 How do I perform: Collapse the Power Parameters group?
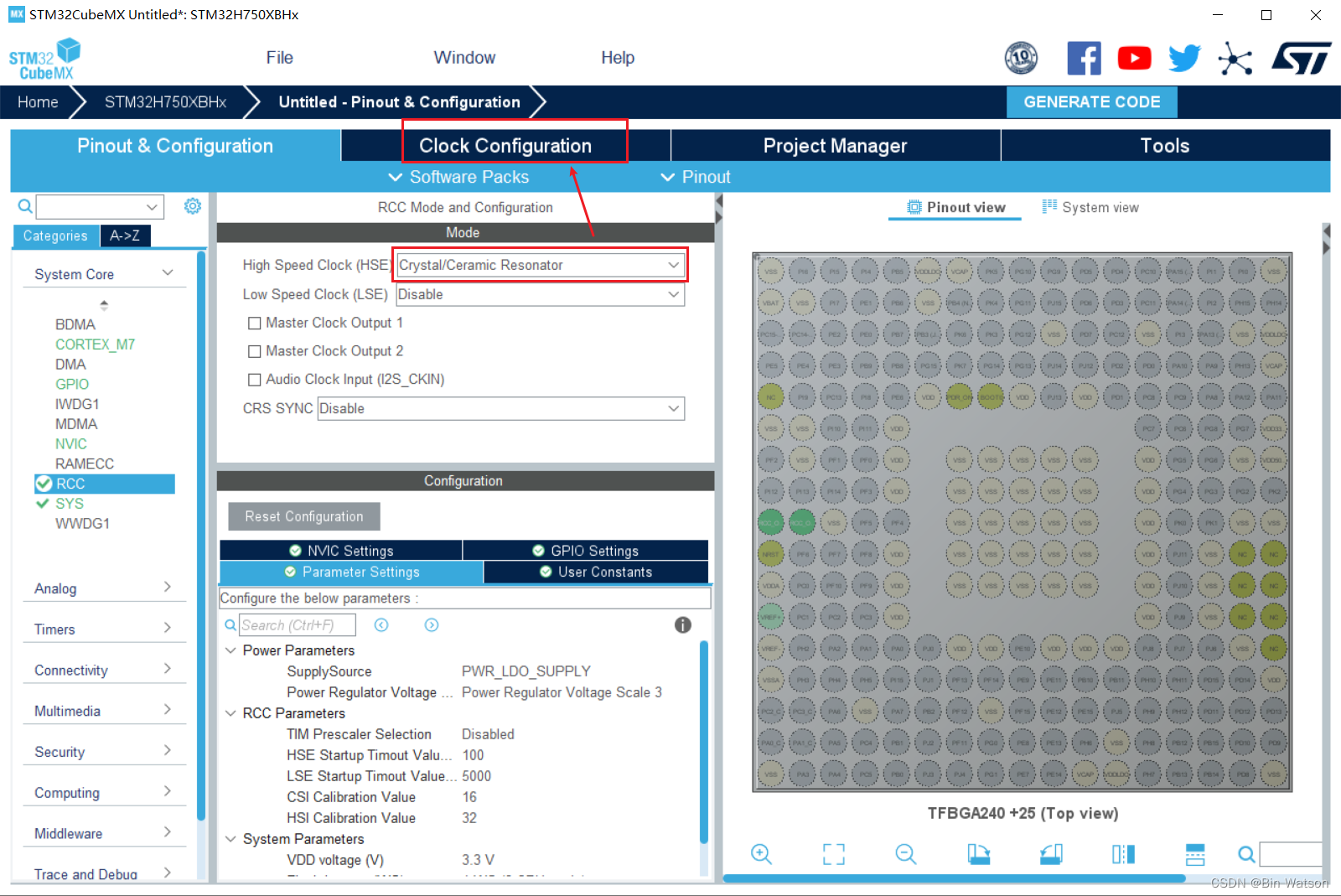(x=230, y=650)
